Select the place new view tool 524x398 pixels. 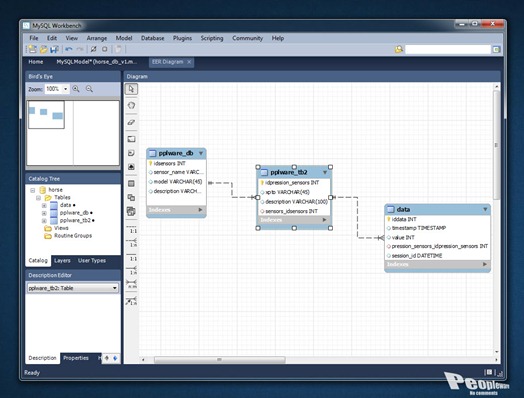[131, 197]
